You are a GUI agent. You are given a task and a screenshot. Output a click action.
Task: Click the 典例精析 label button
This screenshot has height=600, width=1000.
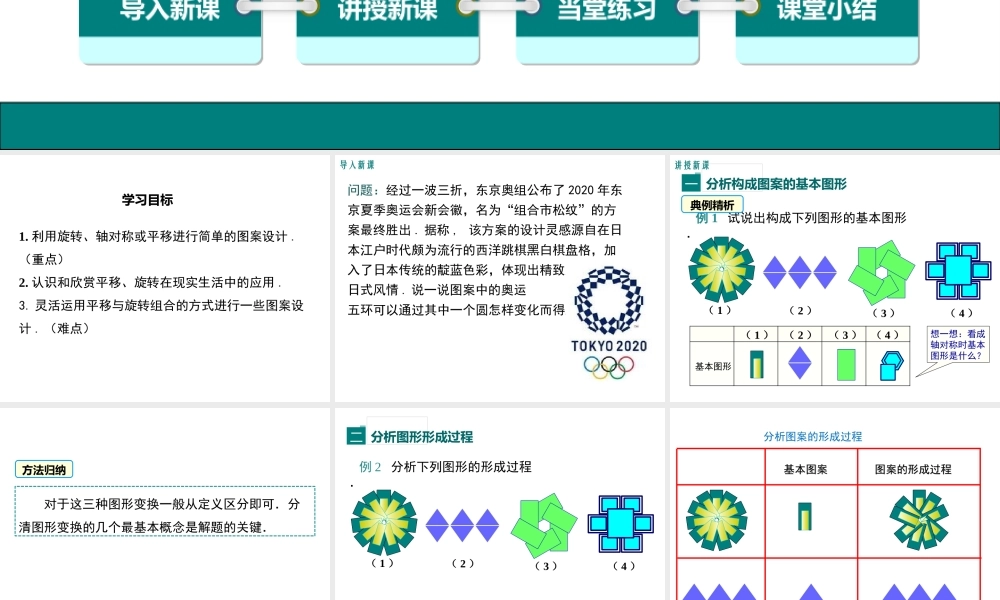pos(712,205)
